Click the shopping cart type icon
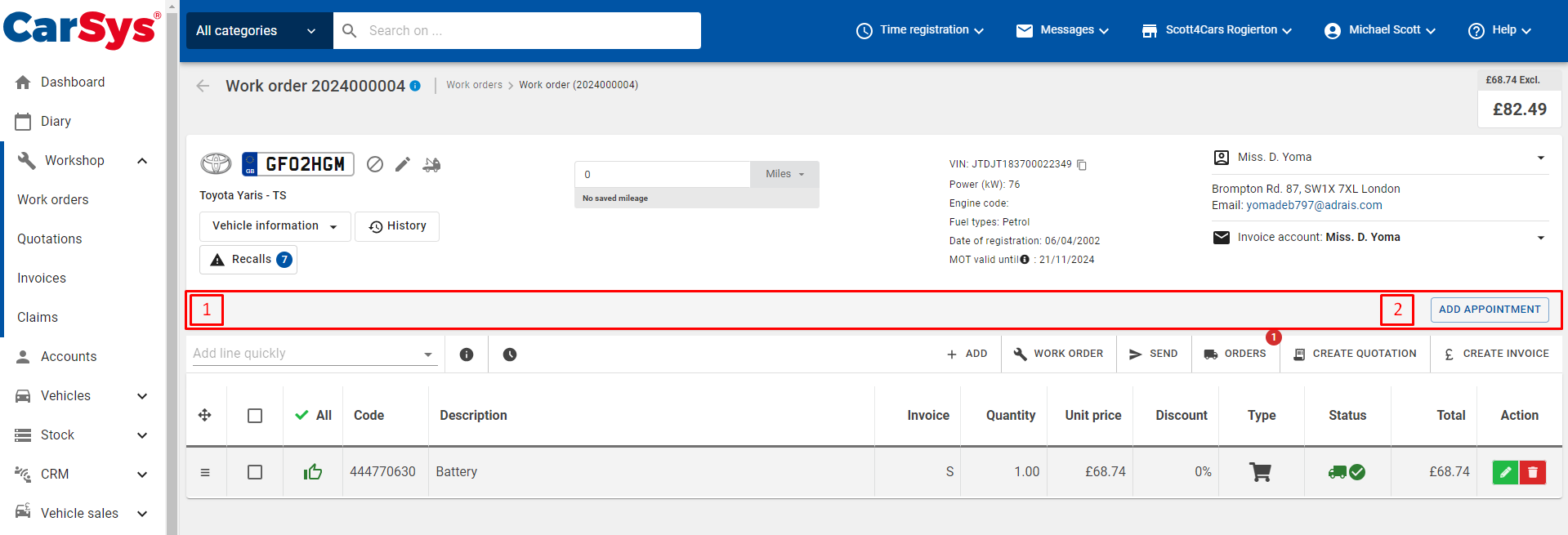The image size is (1568, 535). (1261, 472)
